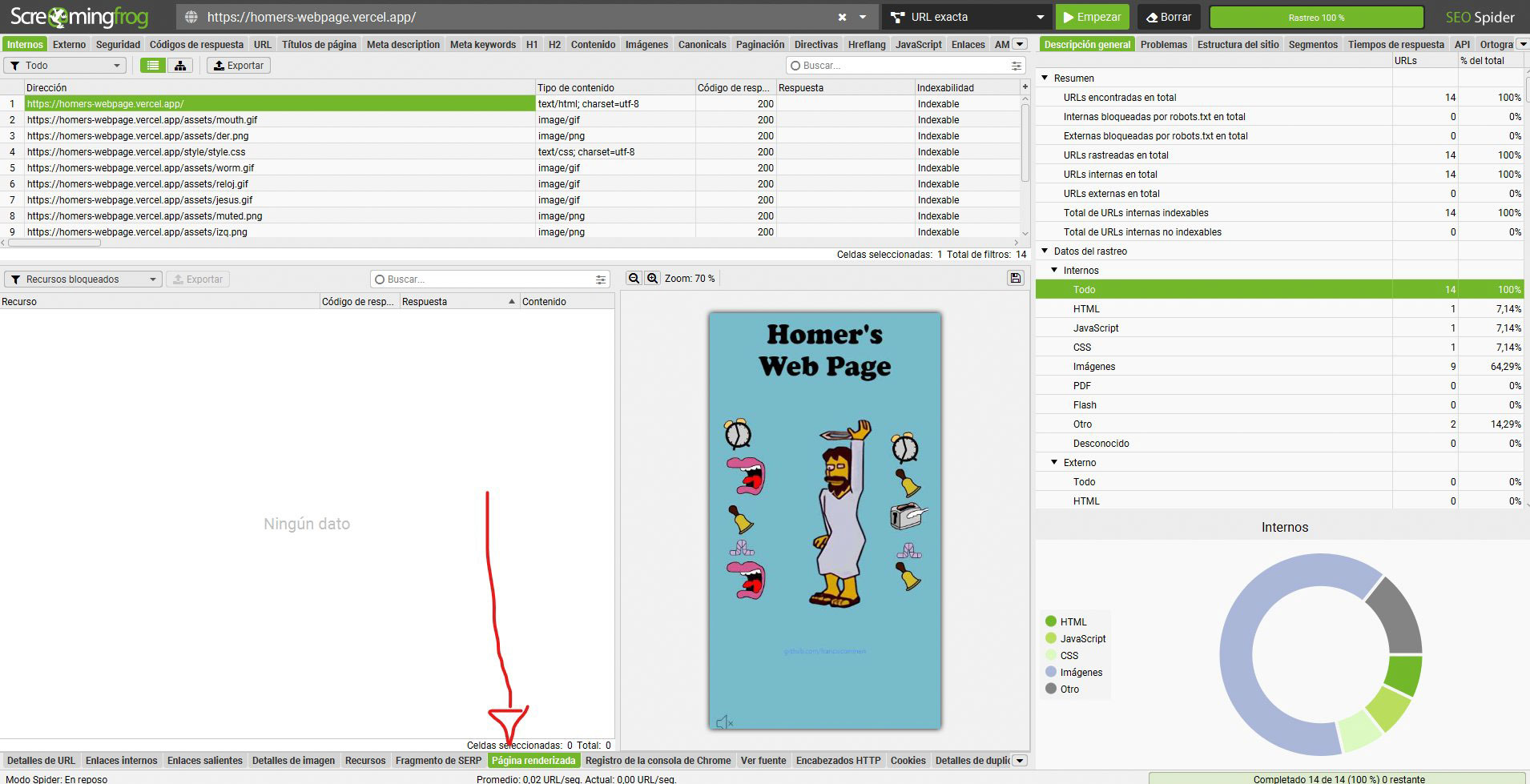Select URLs rastreadas en total row
The image size is (1530, 784).
coord(1279,155)
